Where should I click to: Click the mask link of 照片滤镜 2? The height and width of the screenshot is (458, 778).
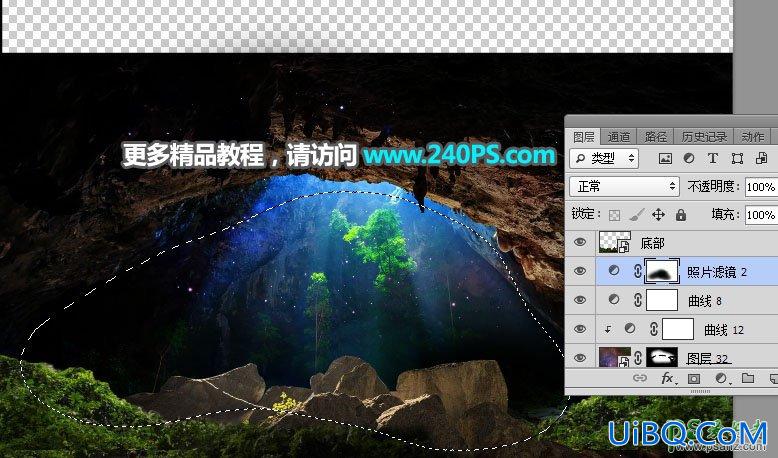638,271
